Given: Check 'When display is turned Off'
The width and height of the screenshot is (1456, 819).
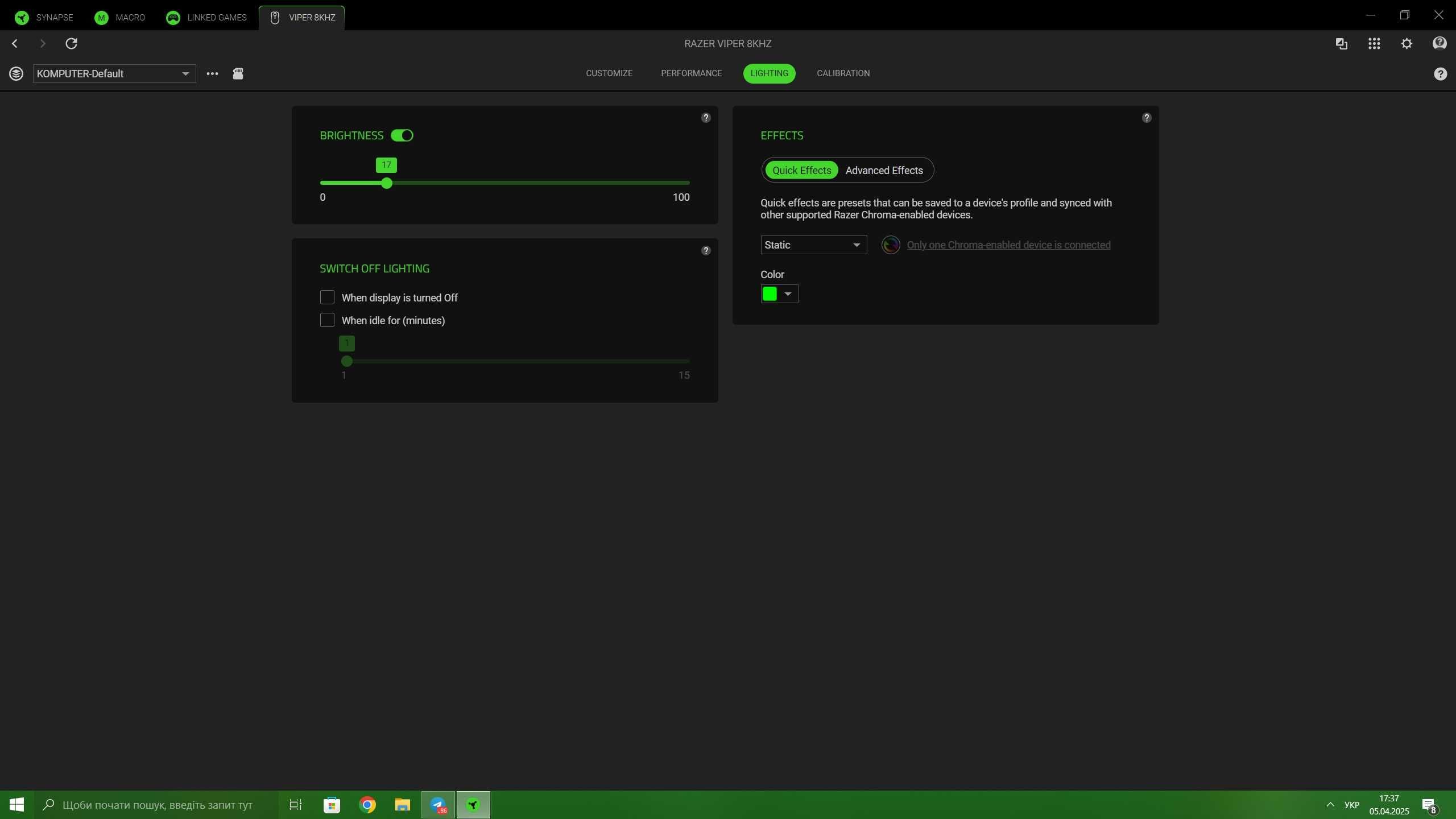Looking at the screenshot, I should click(x=327, y=297).
